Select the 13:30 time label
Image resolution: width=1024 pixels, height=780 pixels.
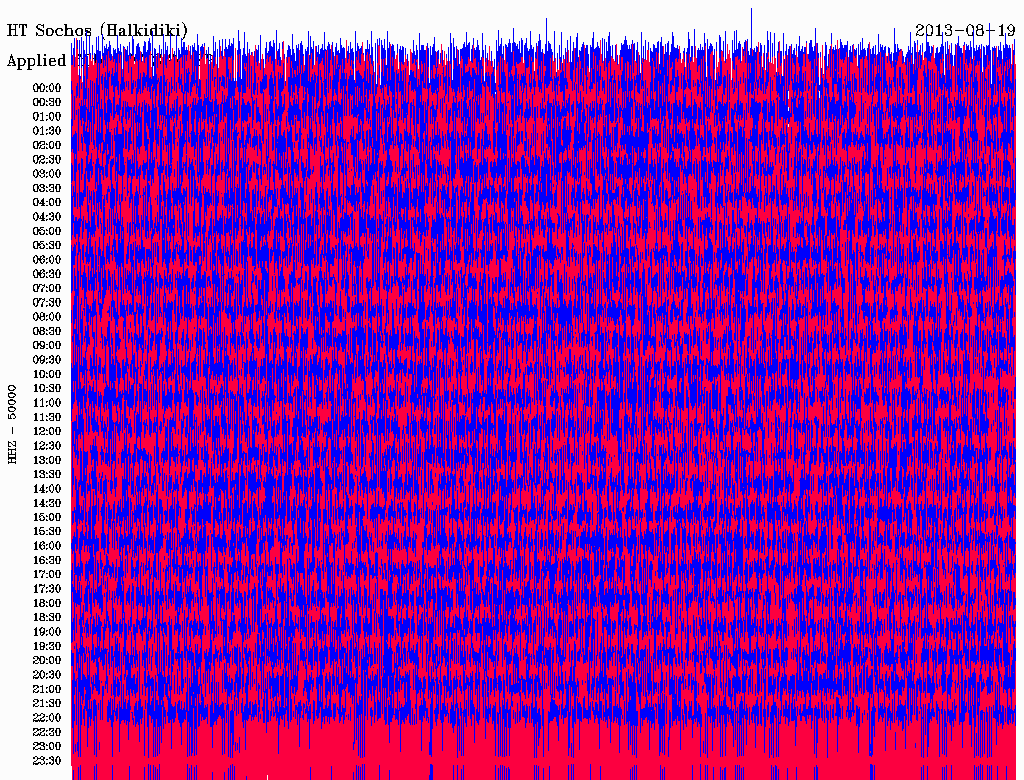click(x=46, y=475)
